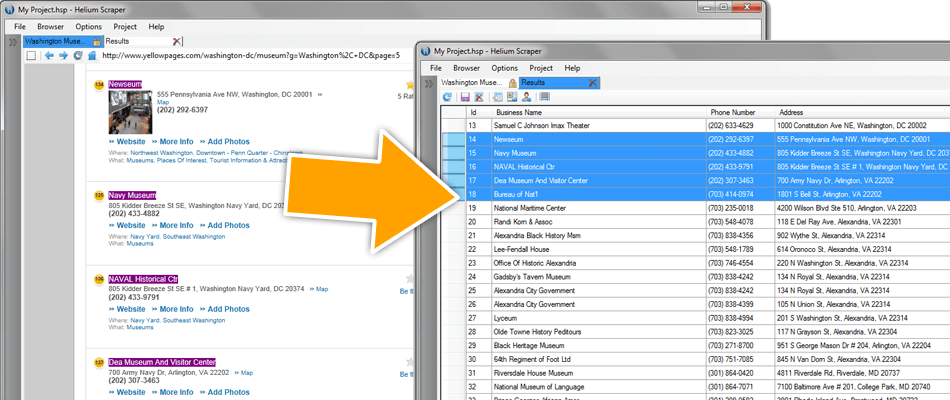Refresh results table using the blue refresh icon
Screen dimensions: 950x400
[449, 97]
